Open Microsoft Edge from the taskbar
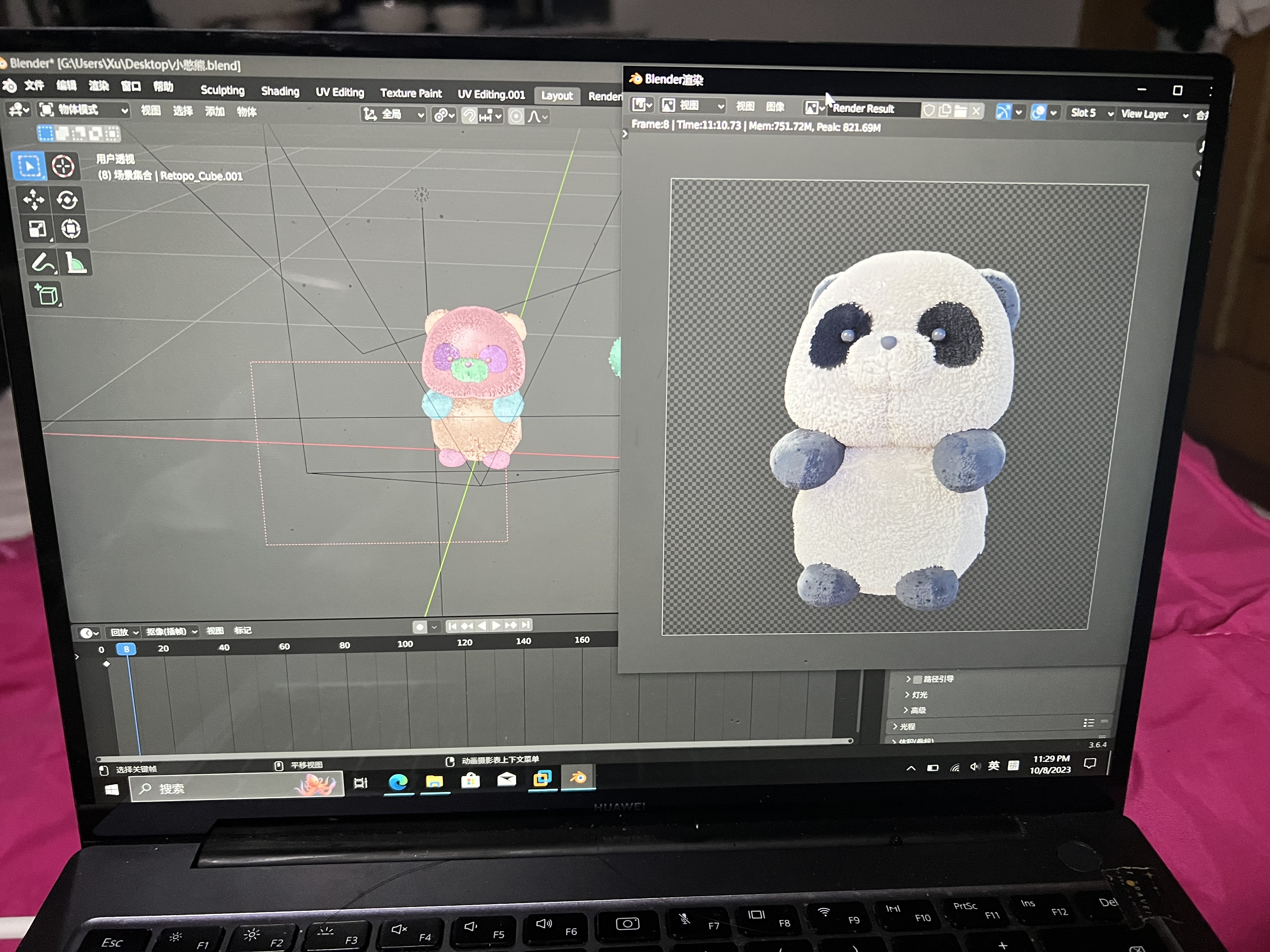Screen dimensions: 1270x952 coord(398,782)
